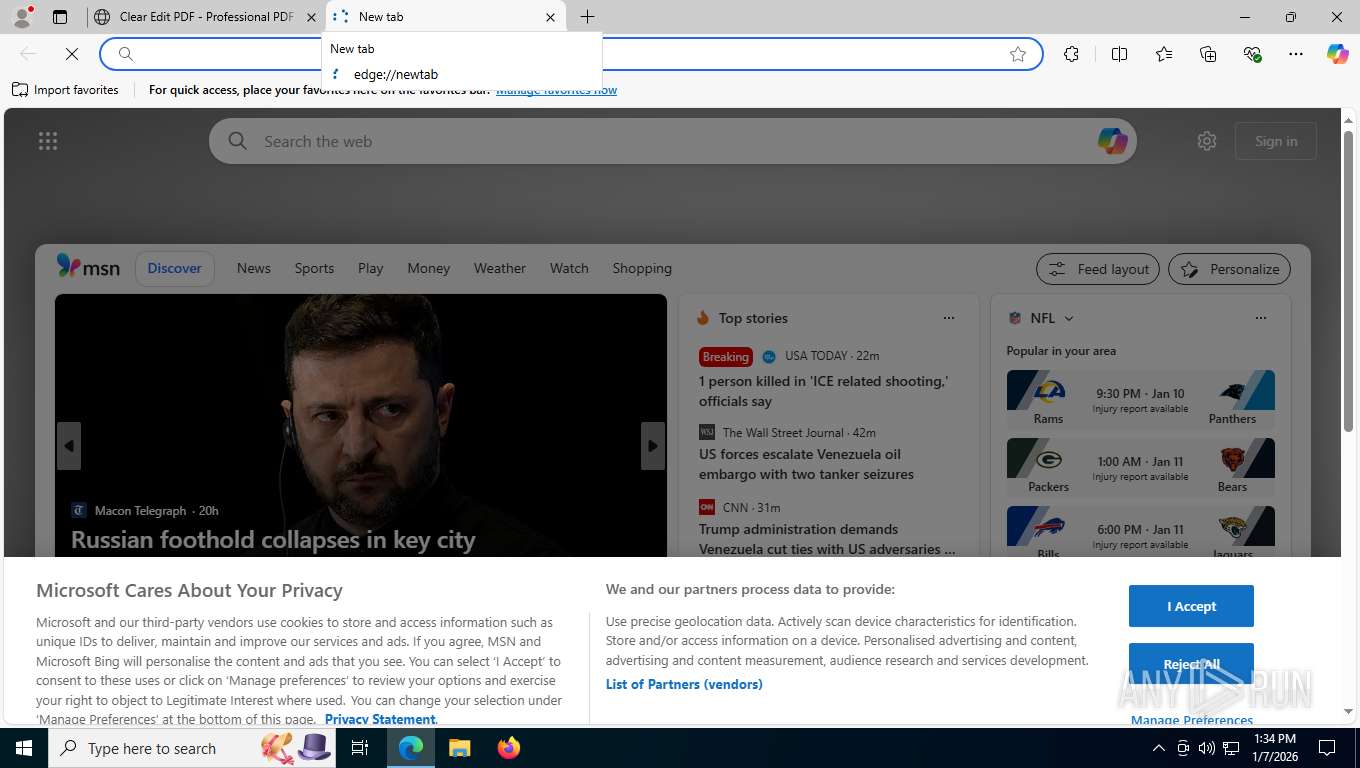1360x768 pixels.
Task: Open the Privacy Statement link
Action: click(x=380, y=719)
